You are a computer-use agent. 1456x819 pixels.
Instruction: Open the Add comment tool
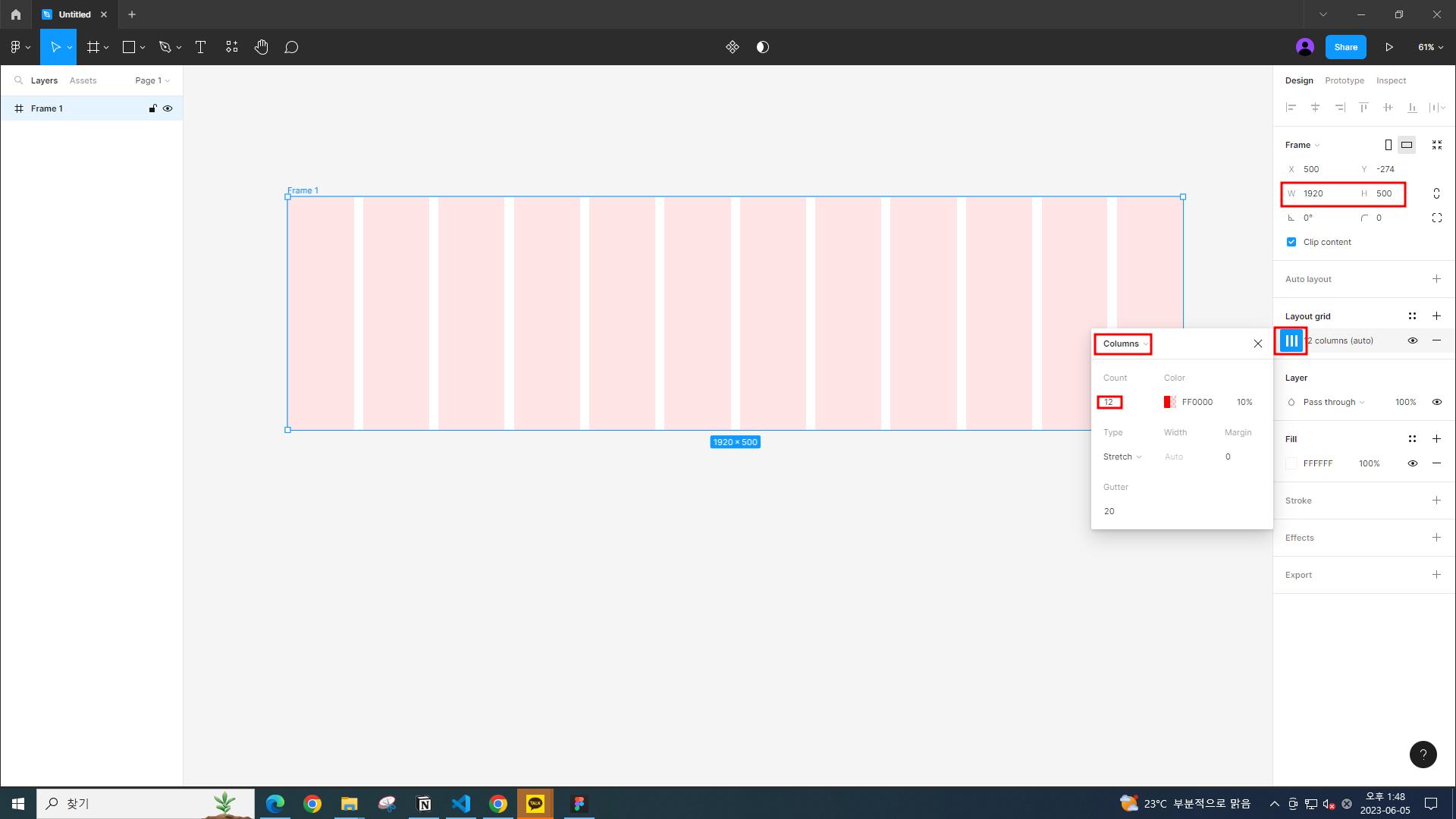pyautogui.click(x=291, y=47)
